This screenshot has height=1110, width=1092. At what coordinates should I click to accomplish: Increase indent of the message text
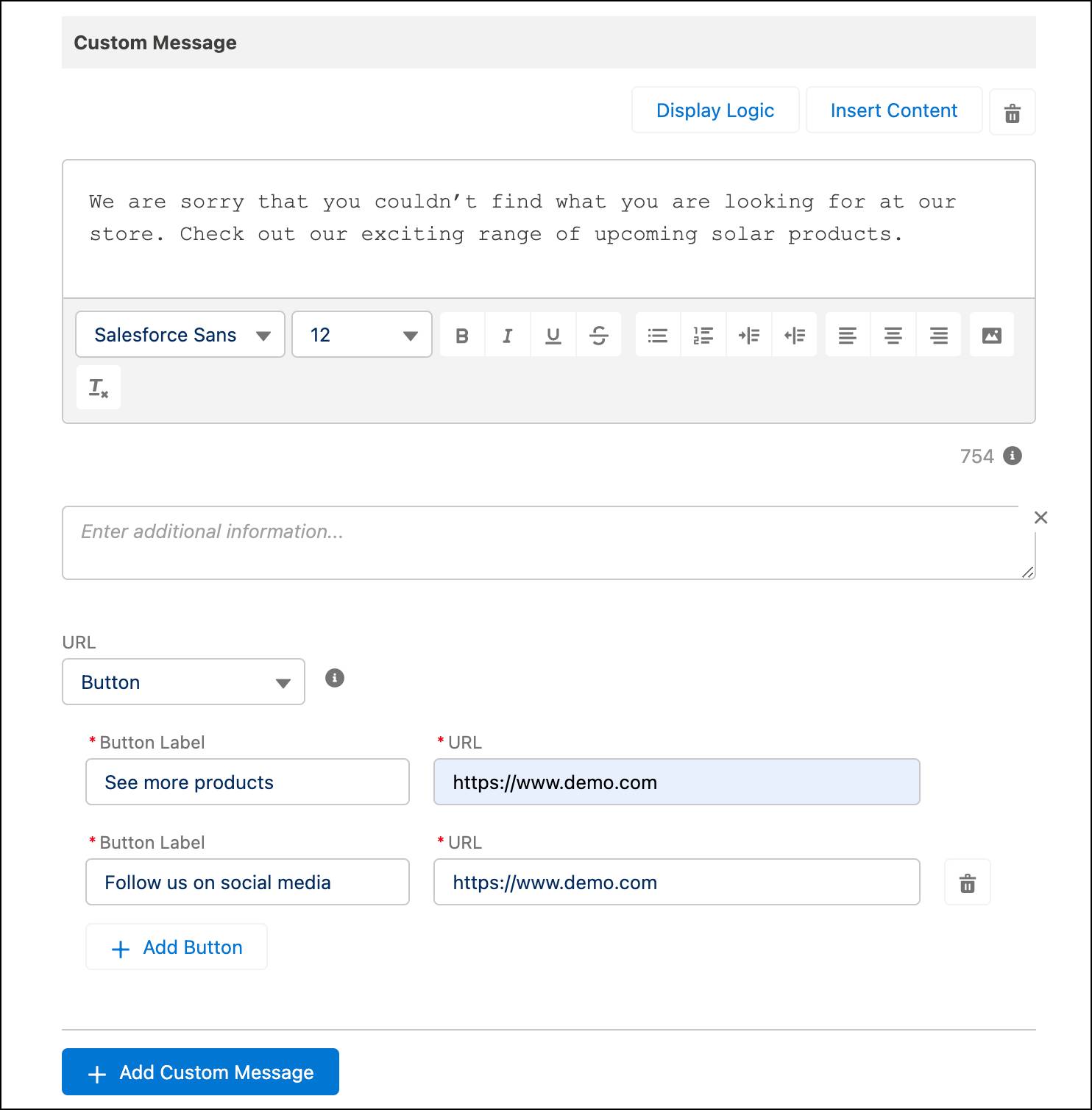coord(748,334)
